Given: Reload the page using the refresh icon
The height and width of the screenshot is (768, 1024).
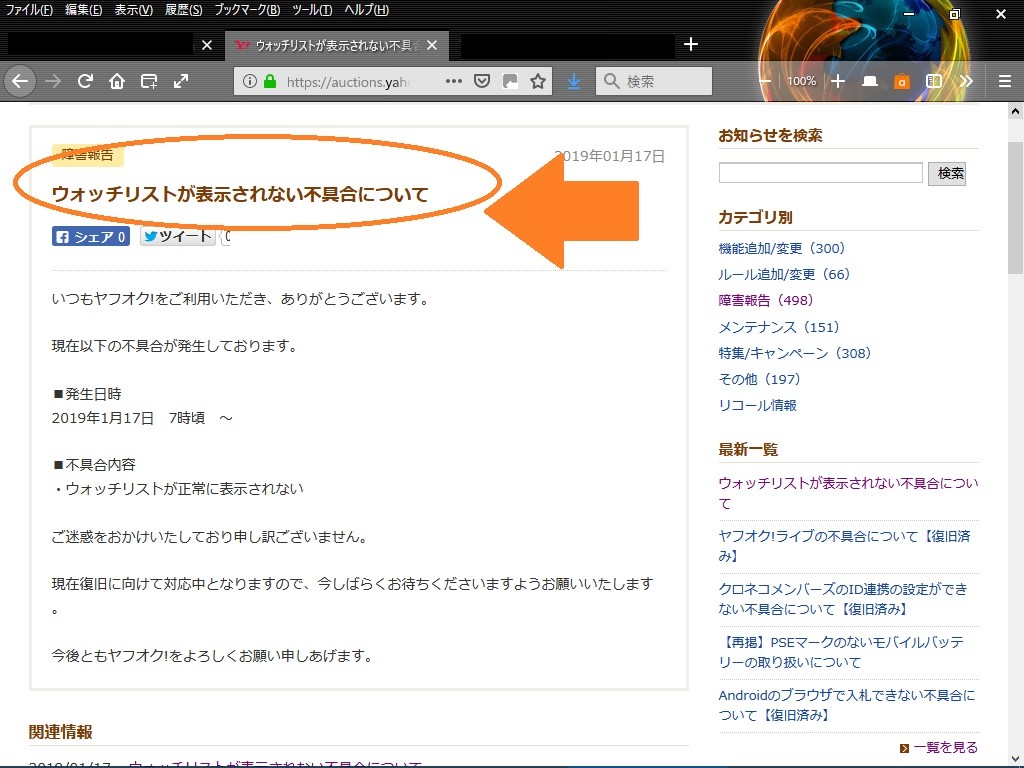Looking at the screenshot, I should click(85, 81).
